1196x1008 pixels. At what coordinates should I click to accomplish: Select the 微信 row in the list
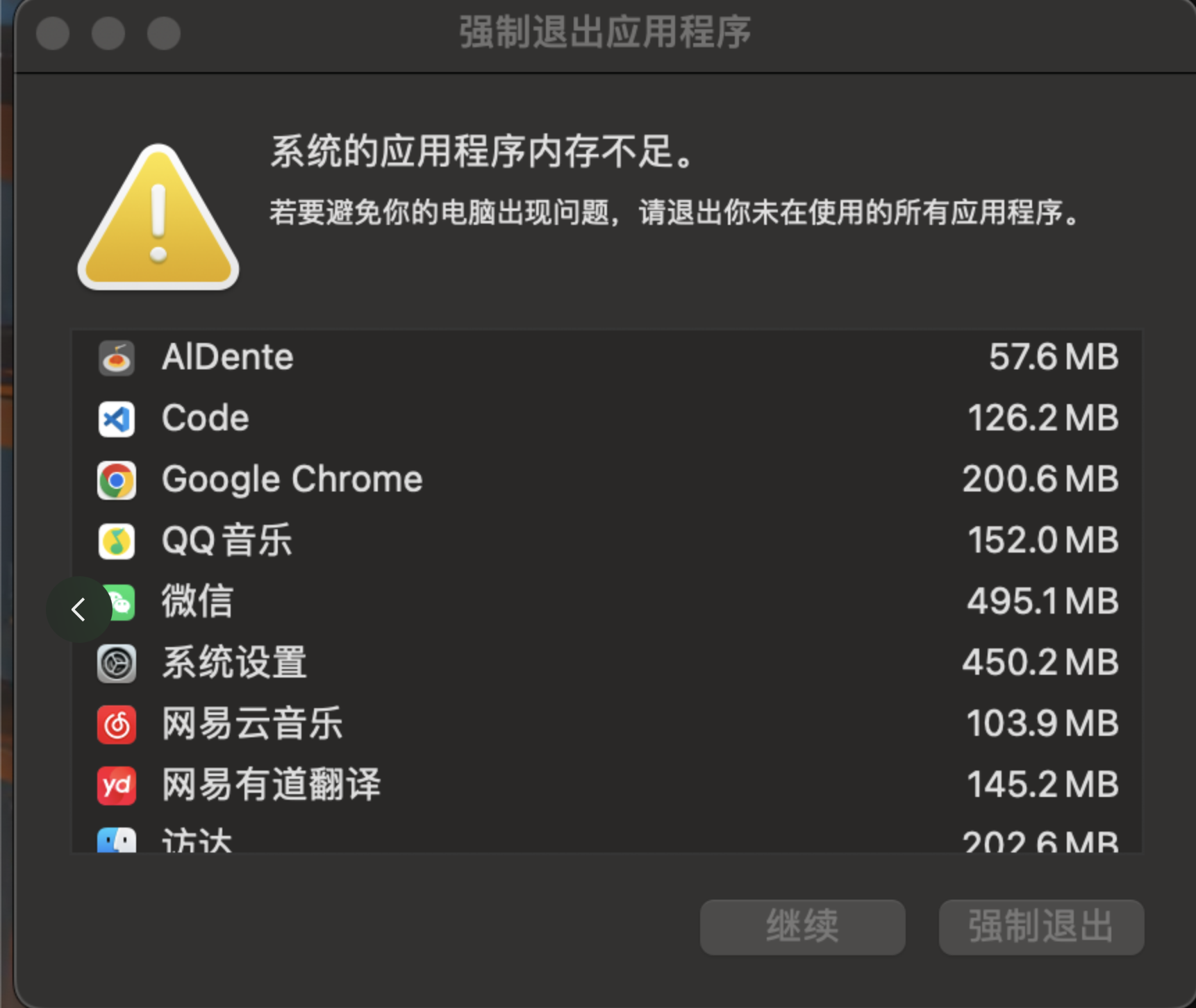(x=607, y=602)
